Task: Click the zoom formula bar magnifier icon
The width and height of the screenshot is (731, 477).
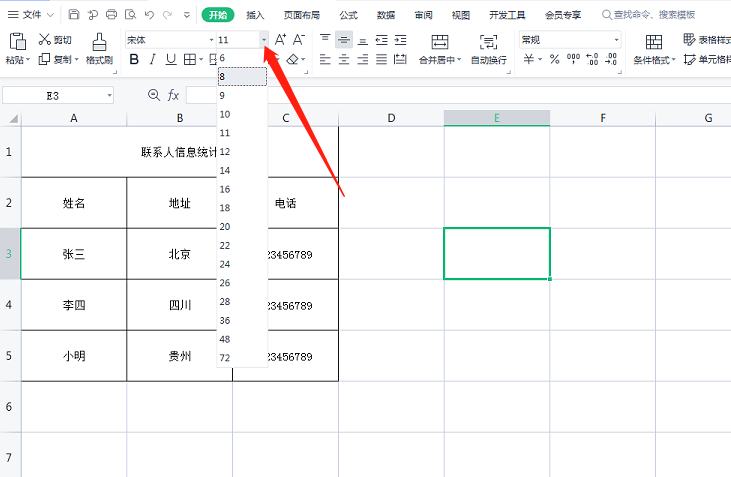Action: (153, 95)
